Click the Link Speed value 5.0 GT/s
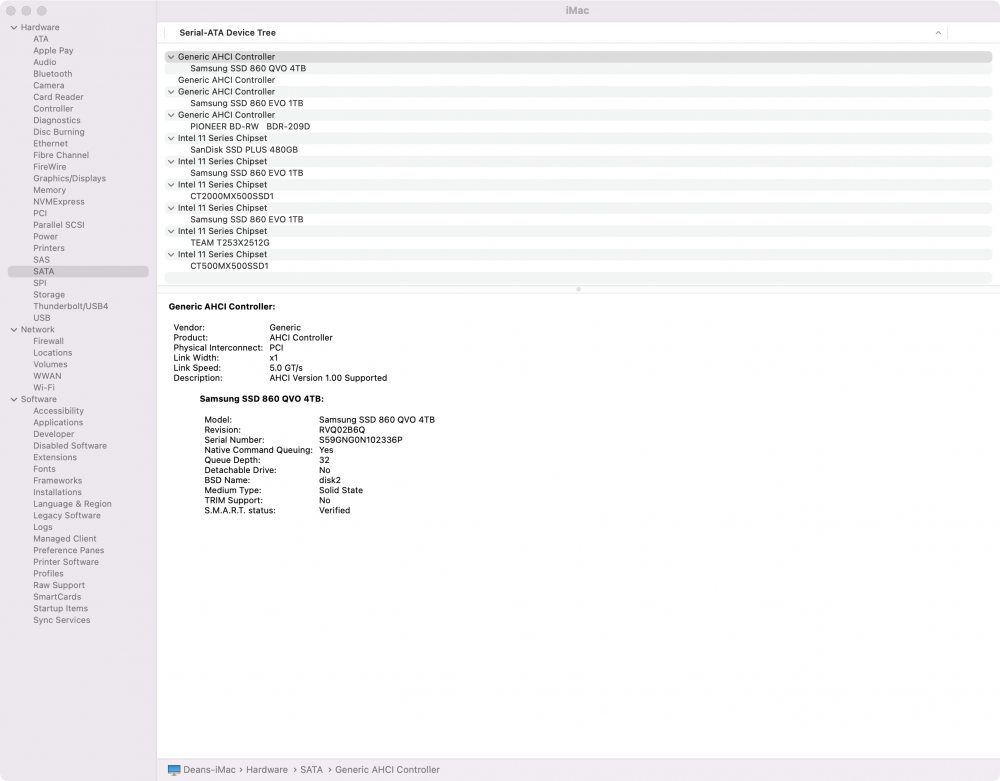The height and width of the screenshot is (781, 1000). (x=286, y=368)
